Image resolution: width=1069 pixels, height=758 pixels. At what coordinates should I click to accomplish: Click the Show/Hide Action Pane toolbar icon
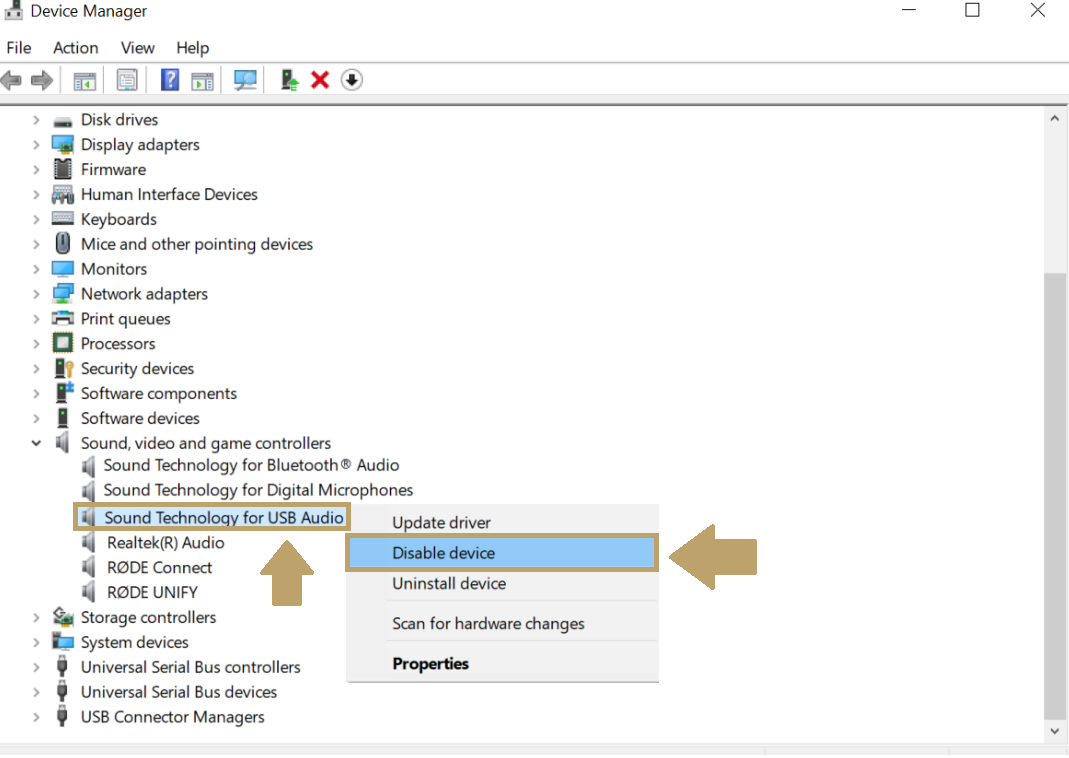point(203,80)
